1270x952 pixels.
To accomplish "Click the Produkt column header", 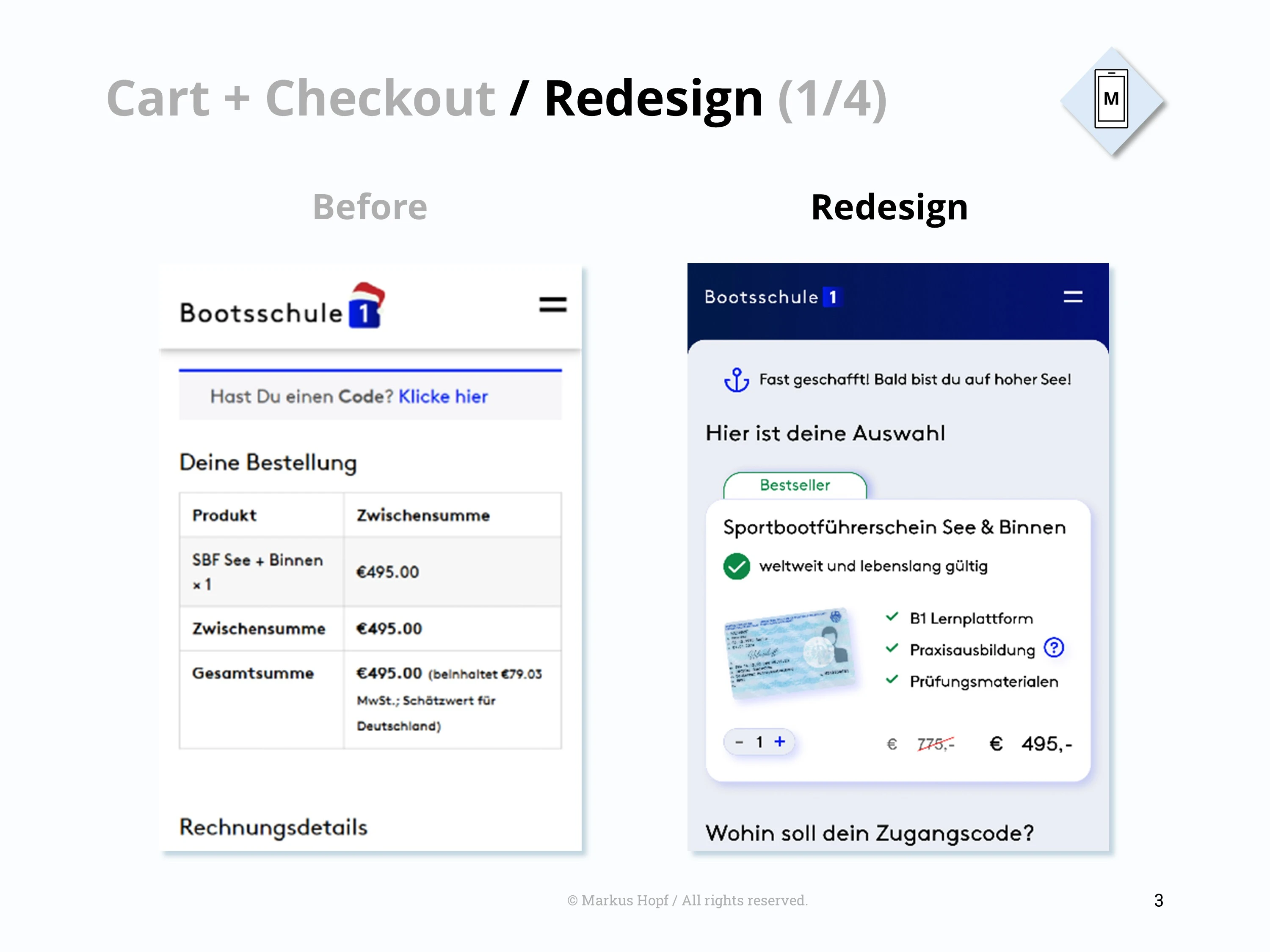I will 224,515.
